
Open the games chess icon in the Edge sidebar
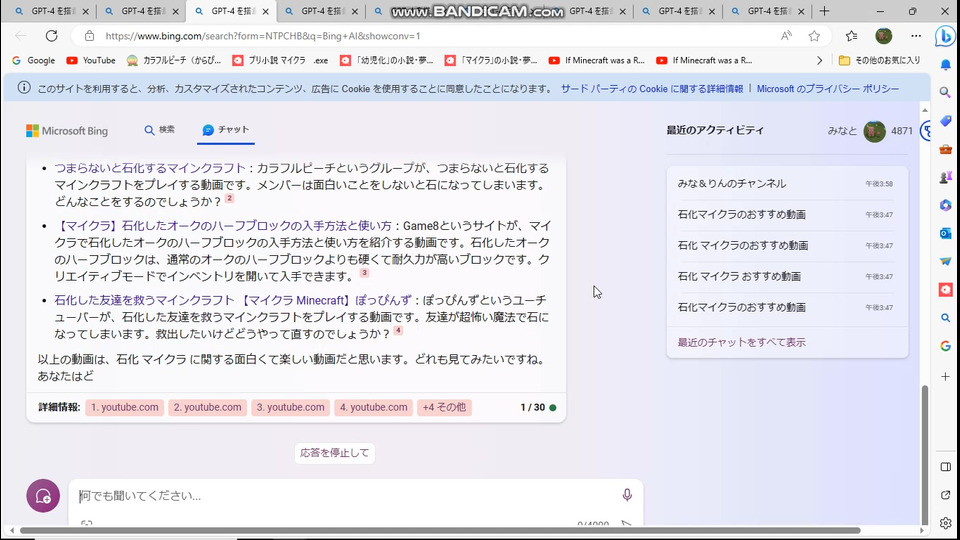point(945,177)
